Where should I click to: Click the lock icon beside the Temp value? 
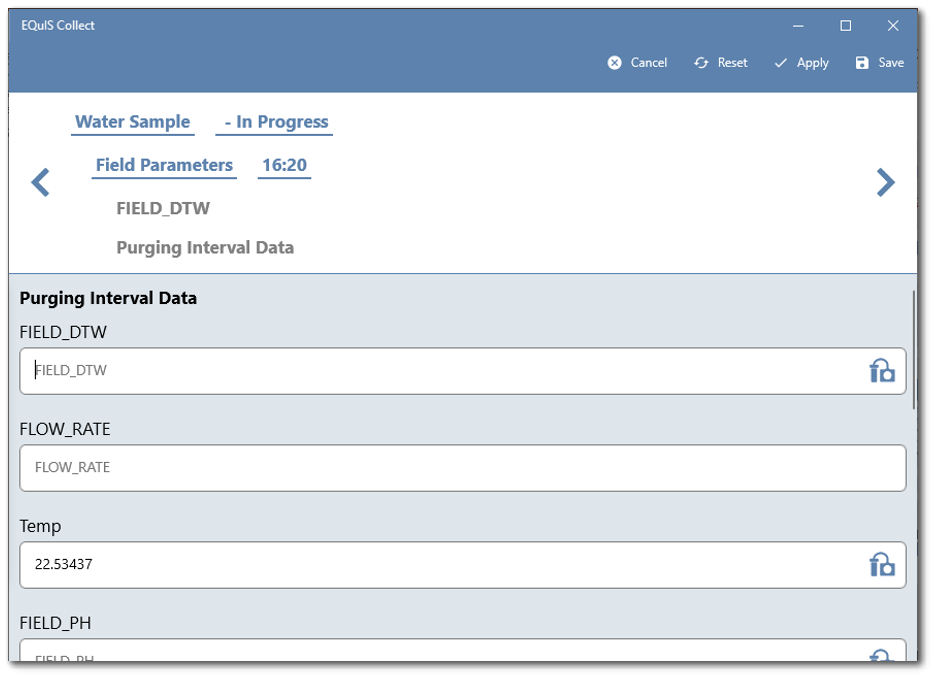(881, 564)
